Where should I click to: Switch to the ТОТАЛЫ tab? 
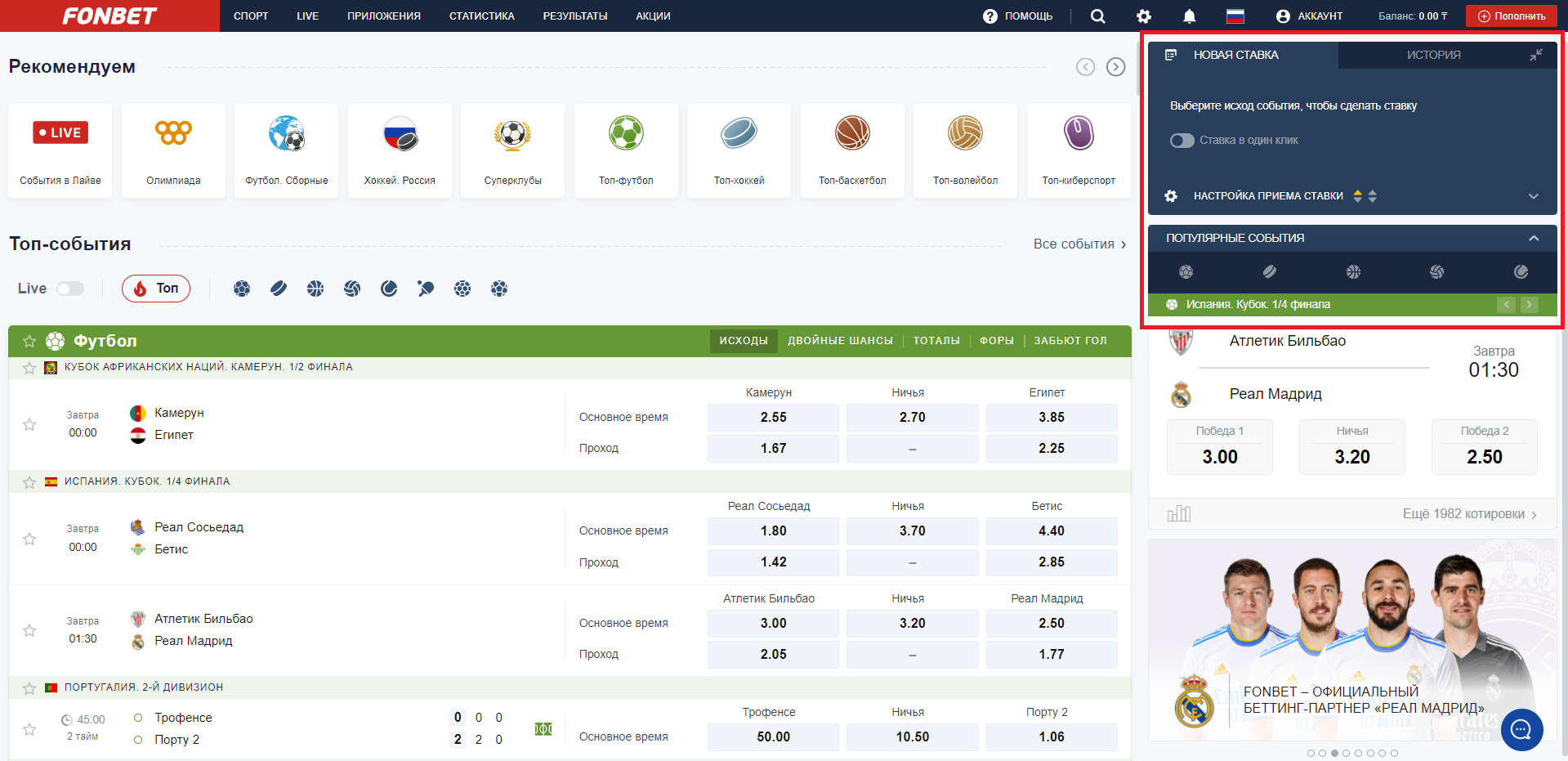936,341
